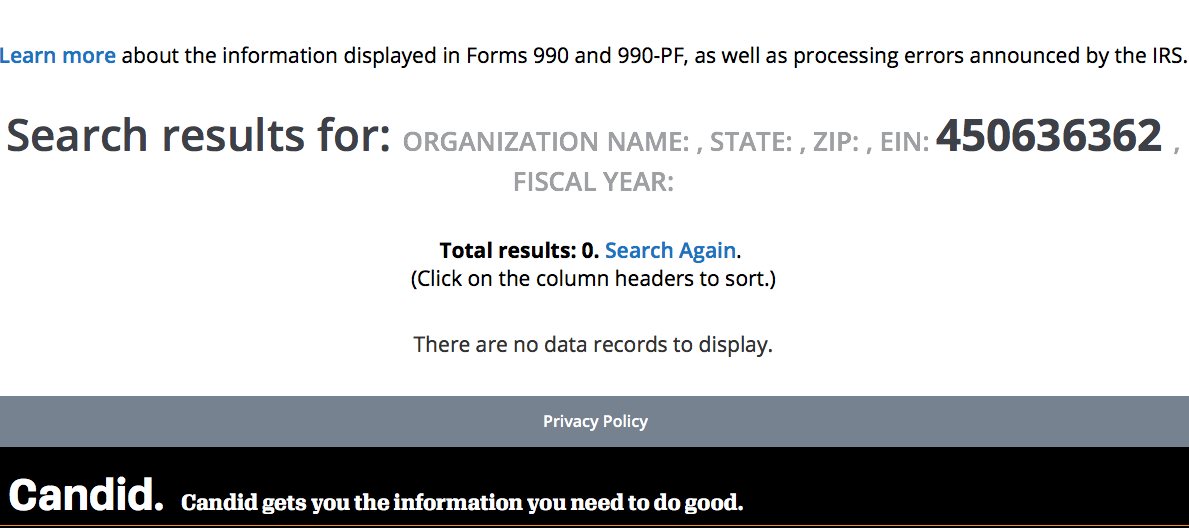Click the "FISCAL YEAR:" label
This screenshot has width=1189, height=528.
point(593,183)
